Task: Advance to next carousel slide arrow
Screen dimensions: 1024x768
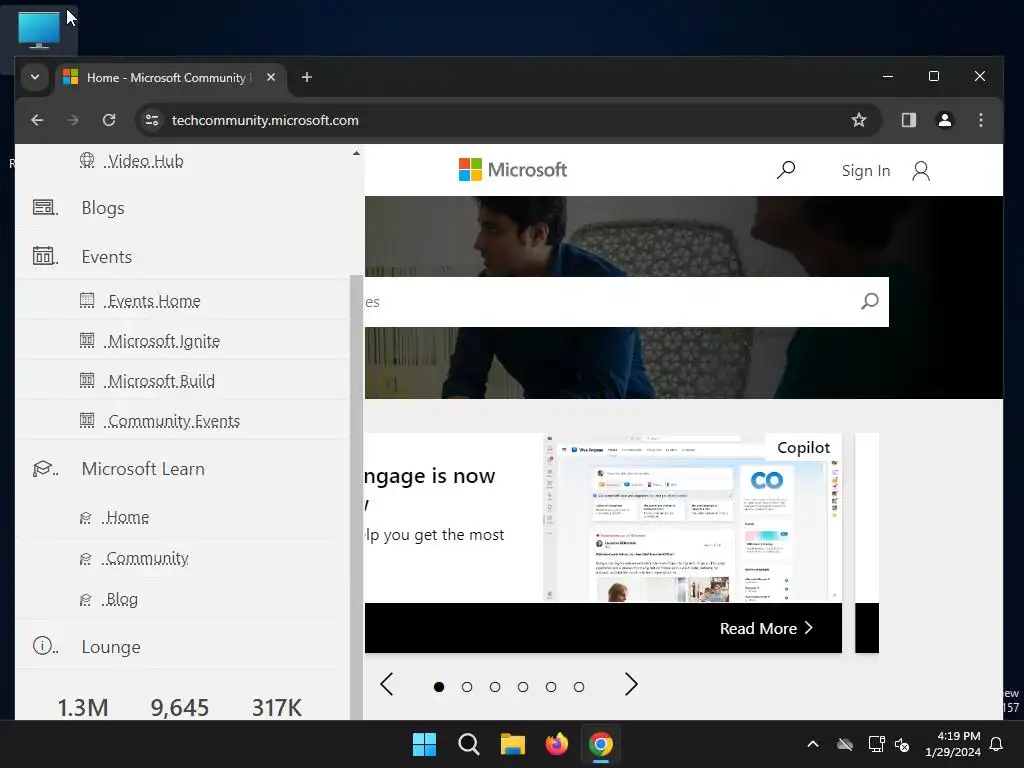Action: [x=630, y=684]
